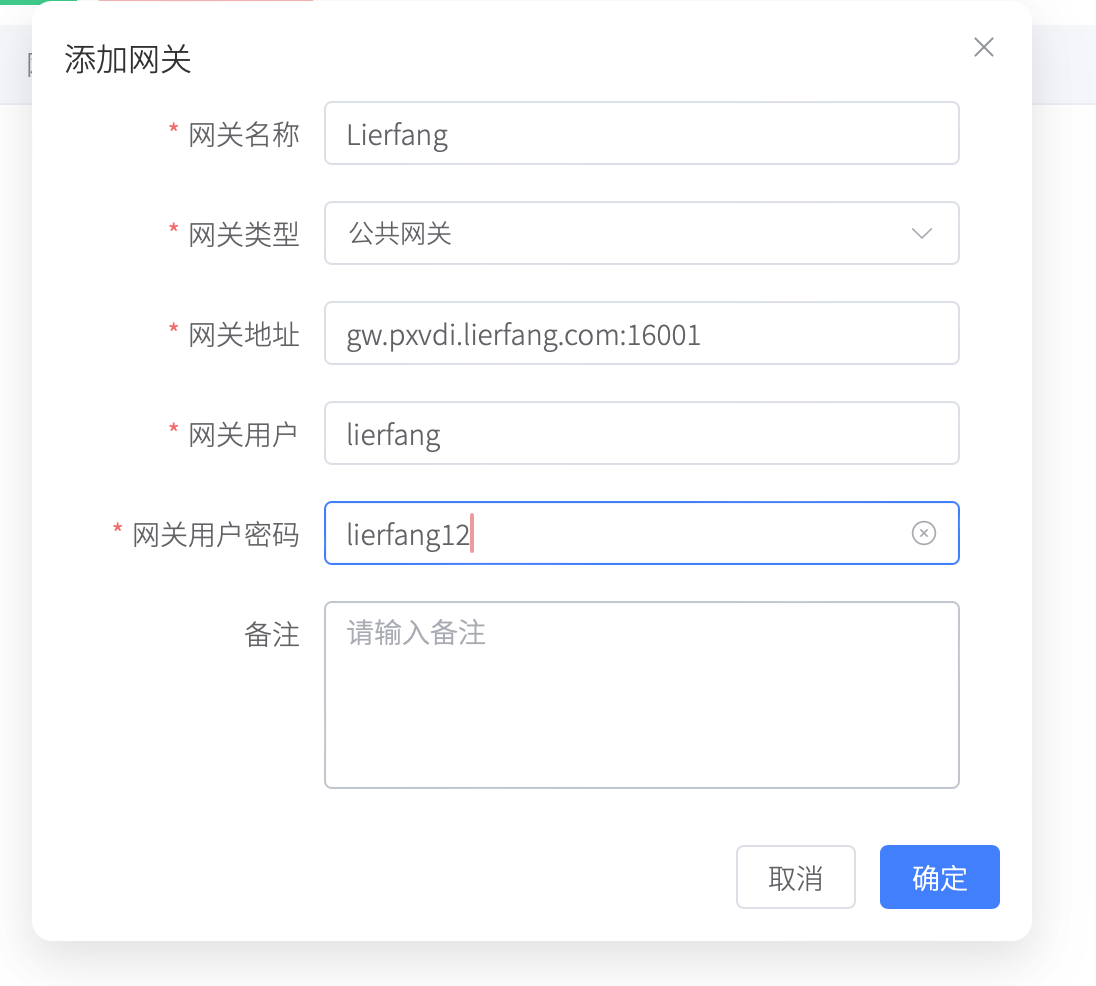Dismiss the 添加网关 dialog via X
The height and width of the screenshot is (986, 1096).
click(983, 47)
